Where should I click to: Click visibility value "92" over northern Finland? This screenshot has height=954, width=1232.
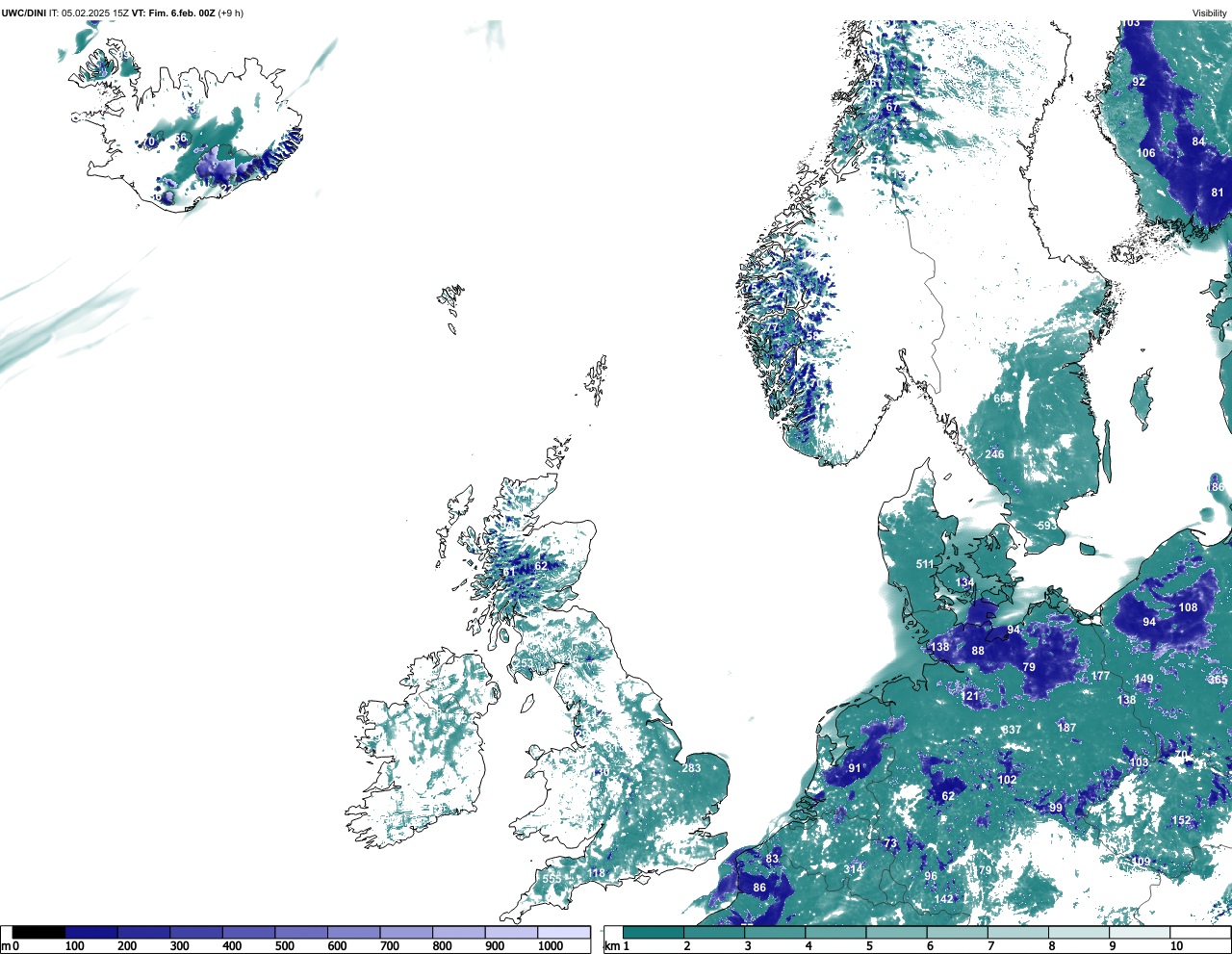tap(1139, 82)
